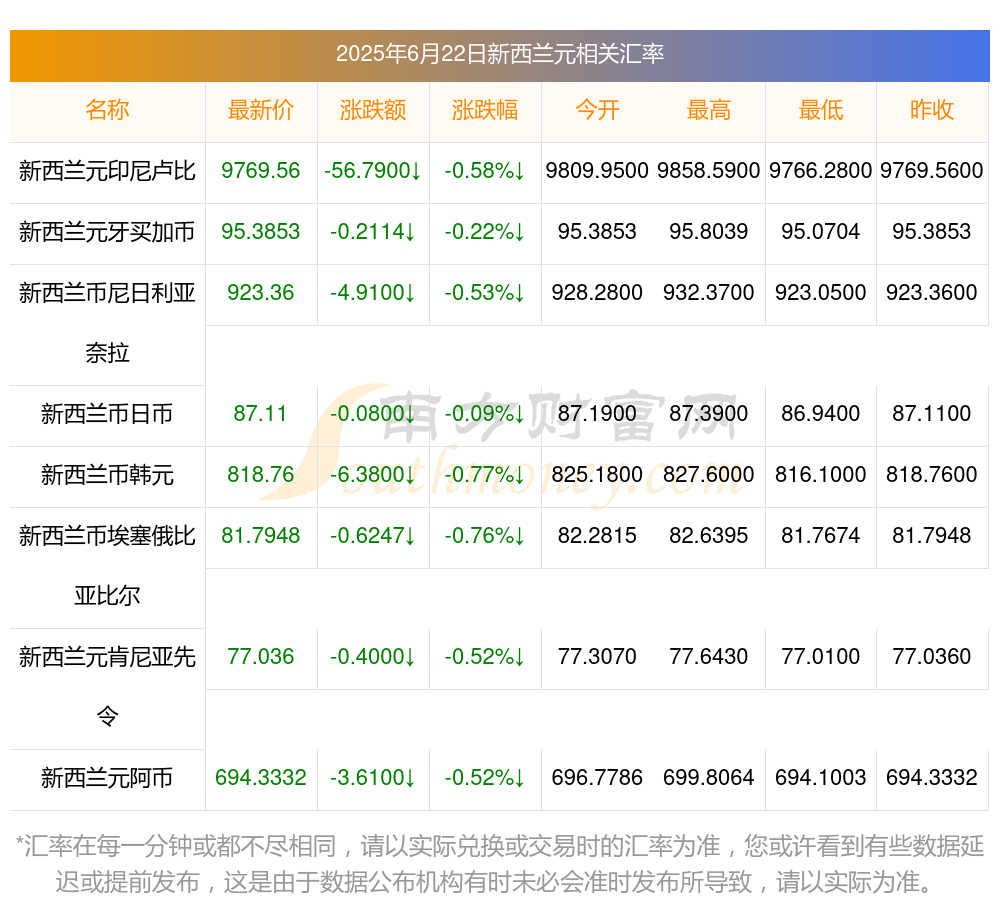The height and width of the screenshot is (913, 1000).
Task: Click high value '9858.5900'
Action: [709, 171]
